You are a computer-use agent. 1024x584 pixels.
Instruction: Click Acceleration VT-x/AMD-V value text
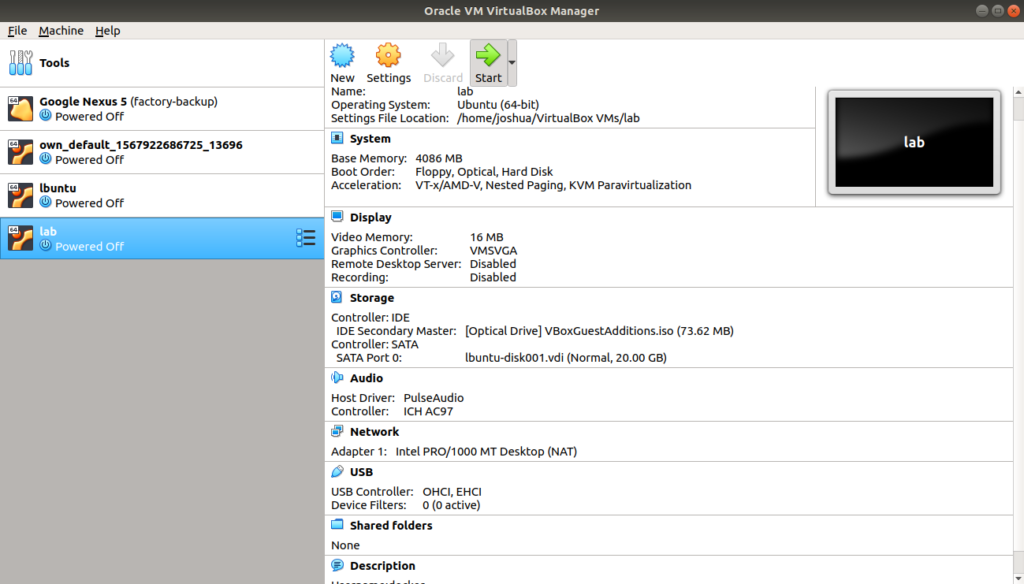[x=553, y=186]
